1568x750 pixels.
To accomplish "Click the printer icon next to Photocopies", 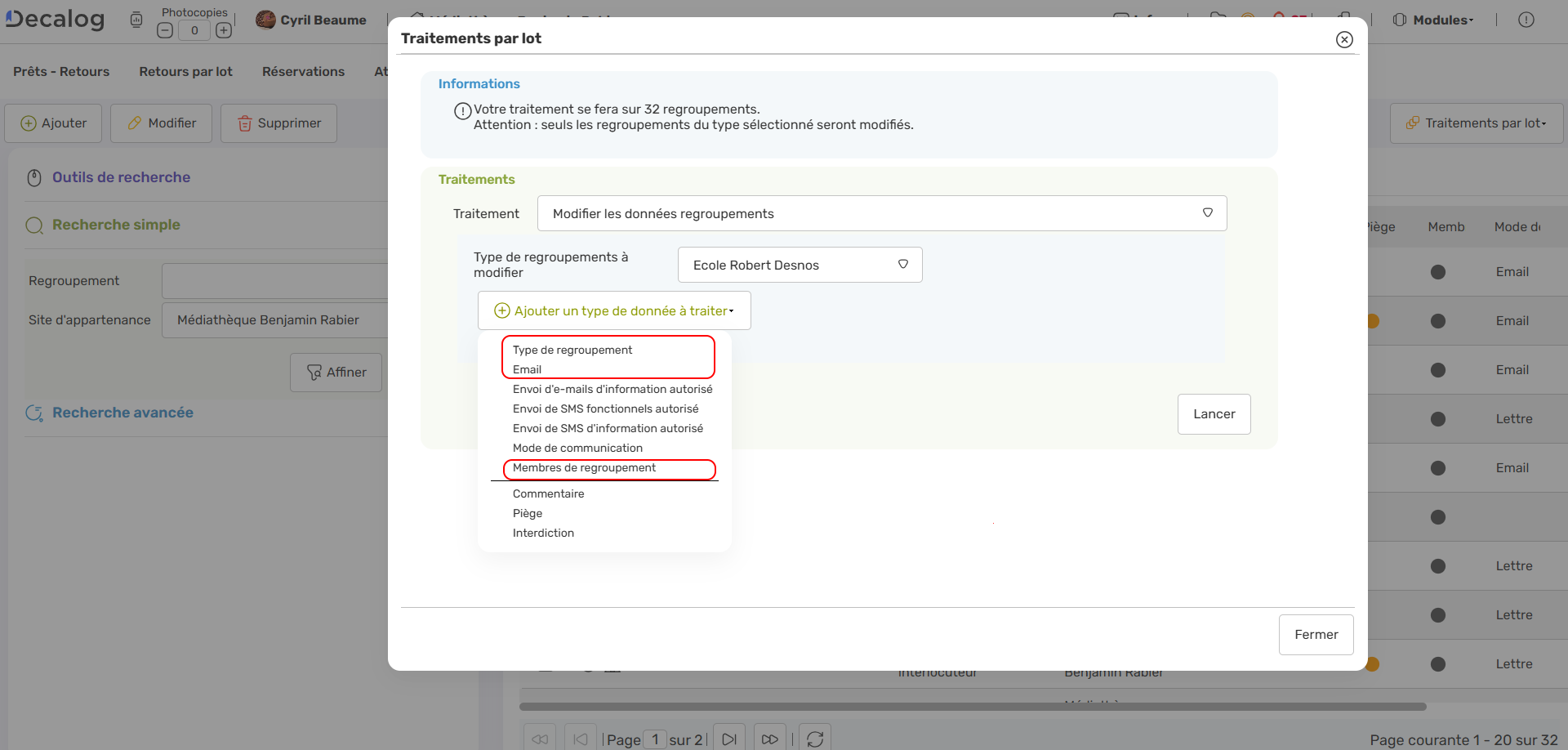I will [136, 20].
